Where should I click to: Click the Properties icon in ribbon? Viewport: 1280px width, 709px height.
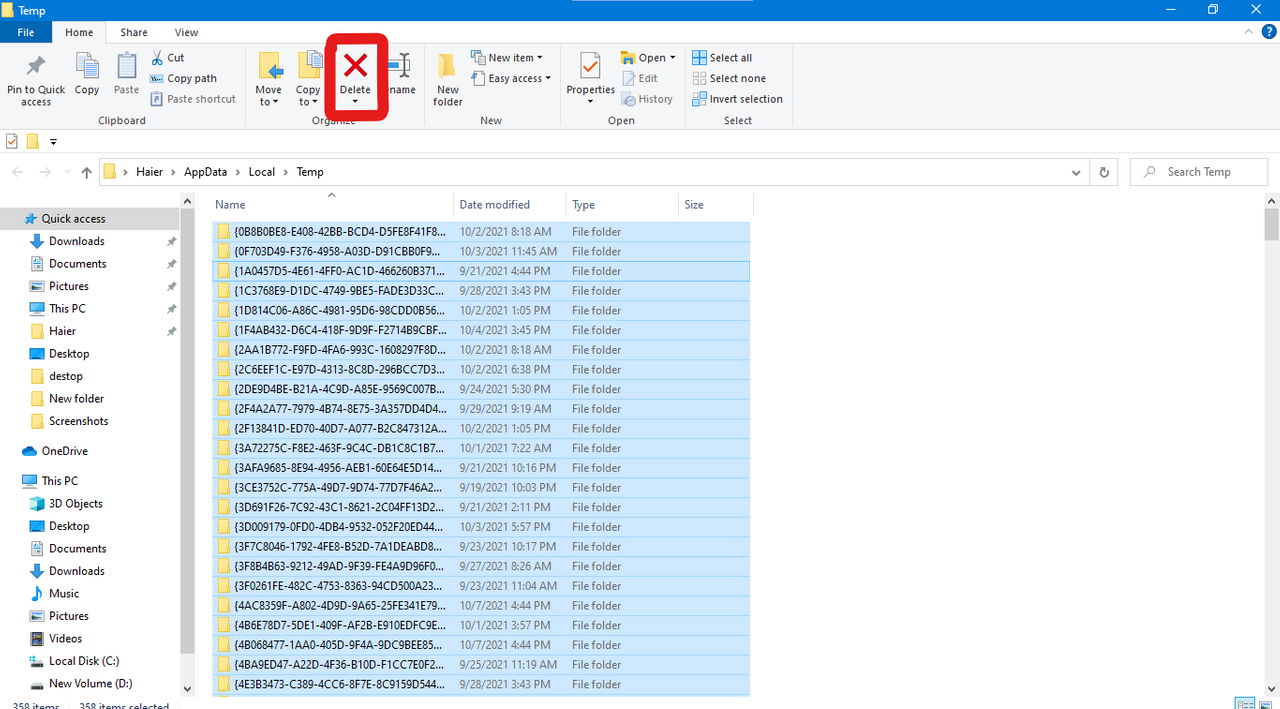590,67
